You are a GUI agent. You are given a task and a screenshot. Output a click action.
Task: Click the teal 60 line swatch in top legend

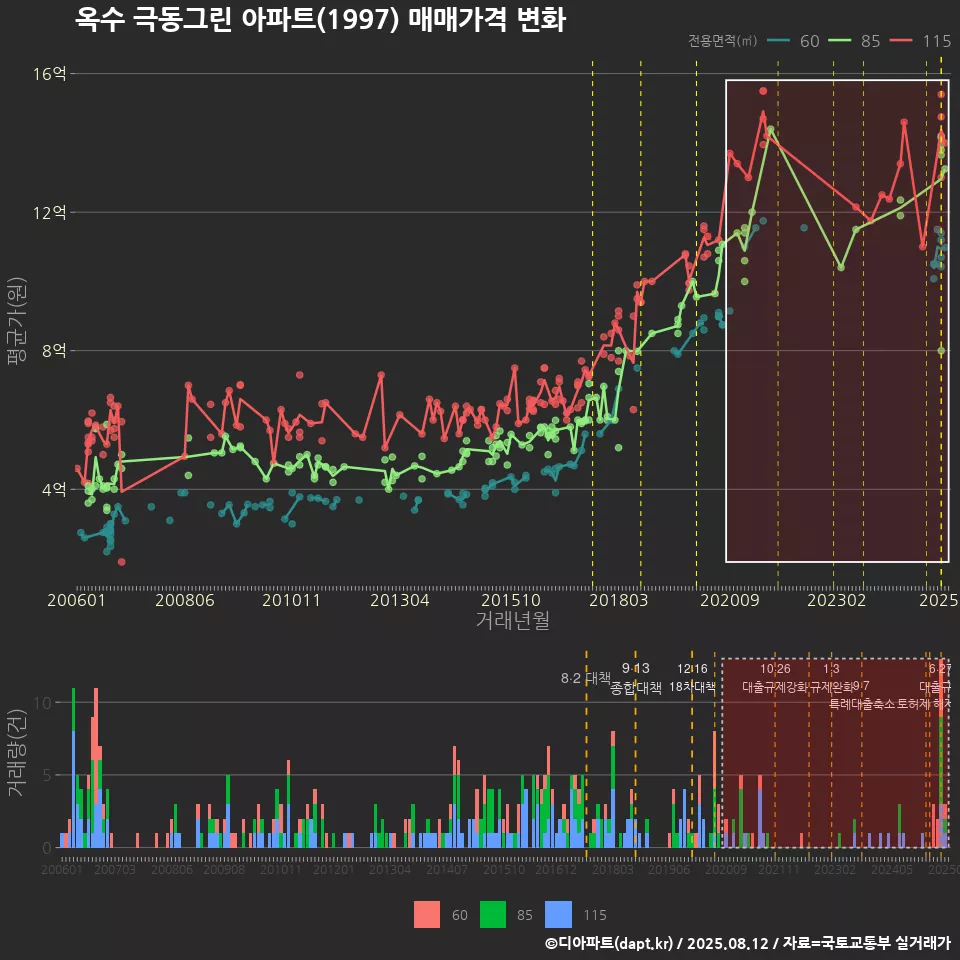pos(778,41)
